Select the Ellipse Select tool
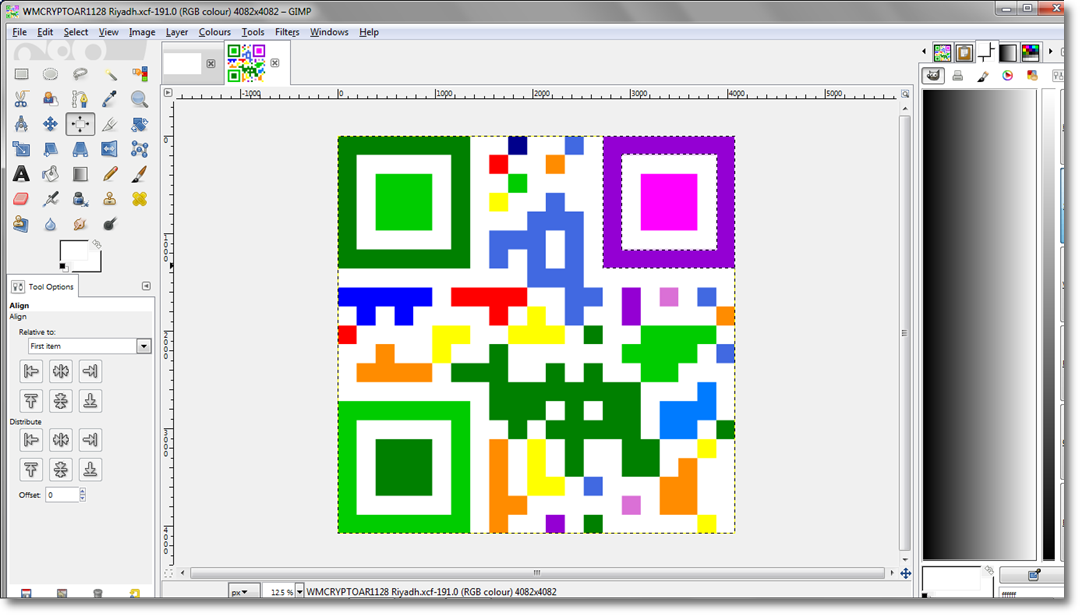1080x615 pixels. click(x=50, y=74)
